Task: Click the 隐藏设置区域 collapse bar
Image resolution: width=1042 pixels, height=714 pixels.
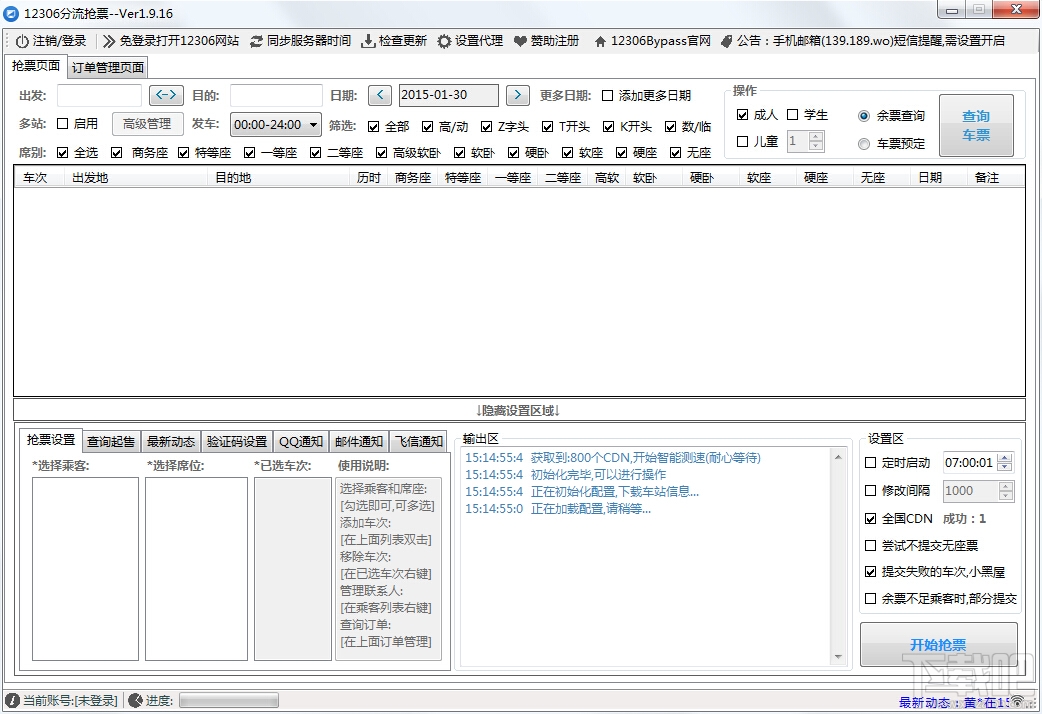Action: tap(520, 410)
